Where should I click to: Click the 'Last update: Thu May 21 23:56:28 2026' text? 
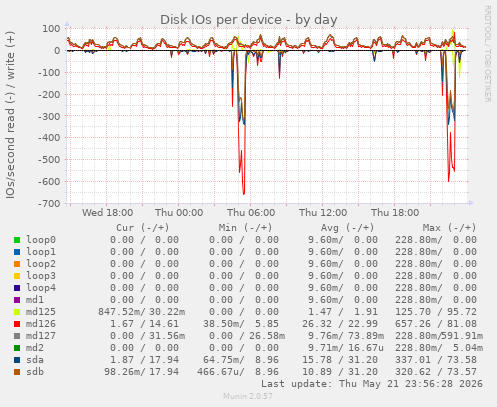[x=372, y=384]
